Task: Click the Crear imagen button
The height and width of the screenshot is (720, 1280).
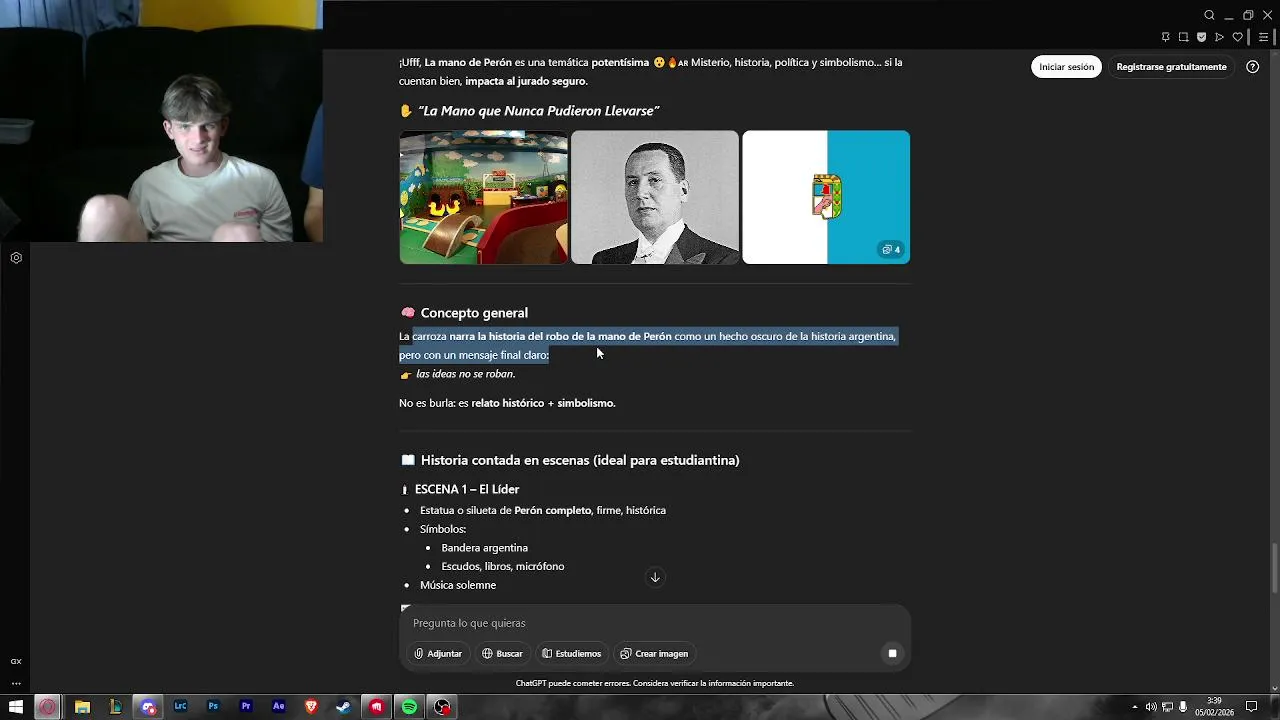Action: (654, 653)
